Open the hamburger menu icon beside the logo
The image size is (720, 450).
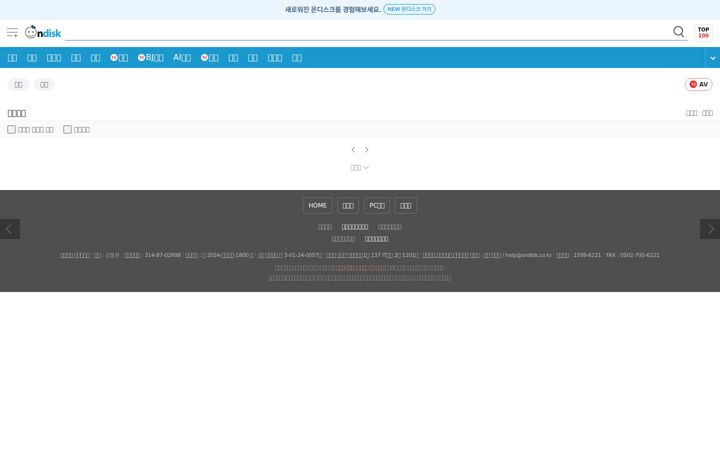coord(12,33)
